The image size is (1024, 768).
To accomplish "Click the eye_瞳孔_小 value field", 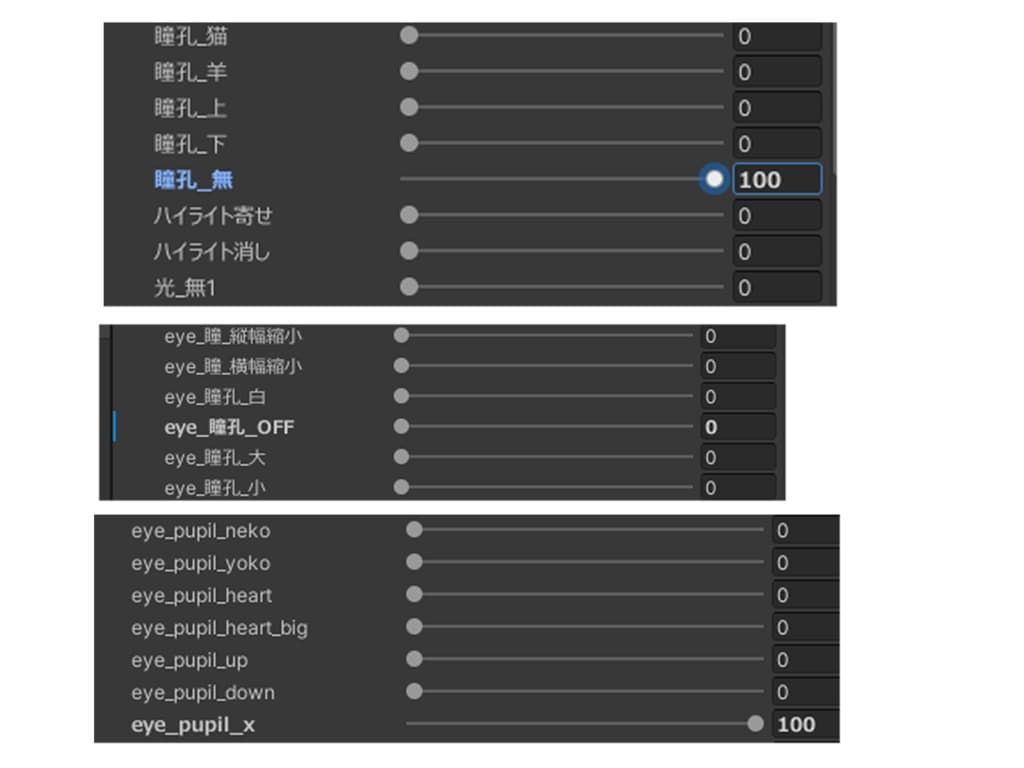I will pyautogui.click(x=737, y=488).
